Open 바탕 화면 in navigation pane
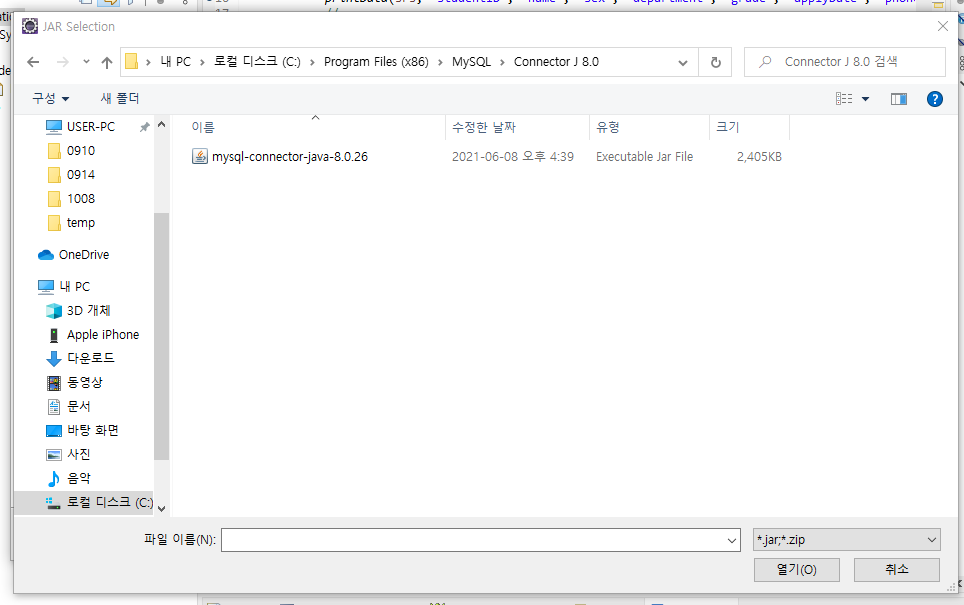 click(x=93, y=430)
